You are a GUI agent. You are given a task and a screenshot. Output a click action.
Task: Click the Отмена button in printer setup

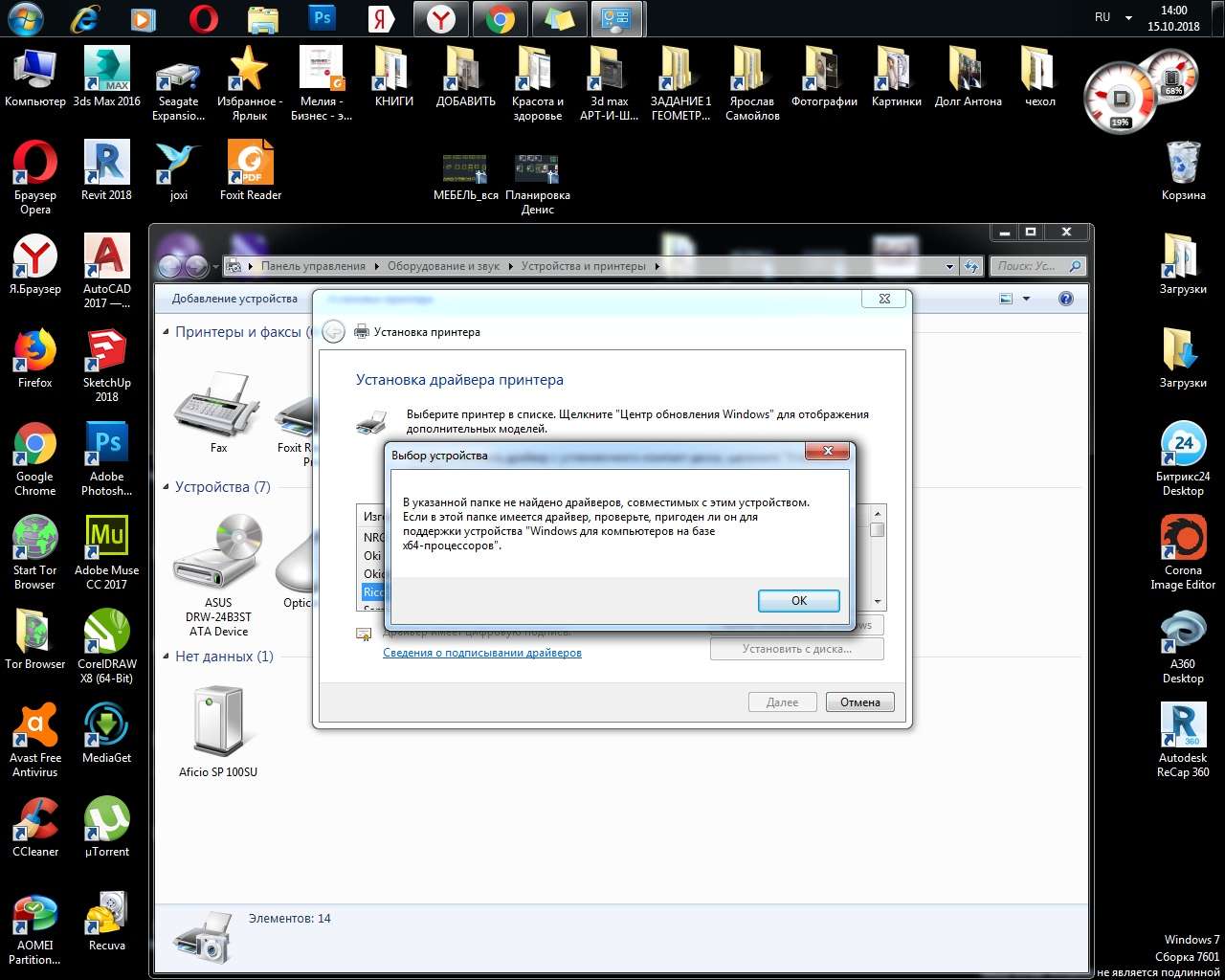point(860,702)
